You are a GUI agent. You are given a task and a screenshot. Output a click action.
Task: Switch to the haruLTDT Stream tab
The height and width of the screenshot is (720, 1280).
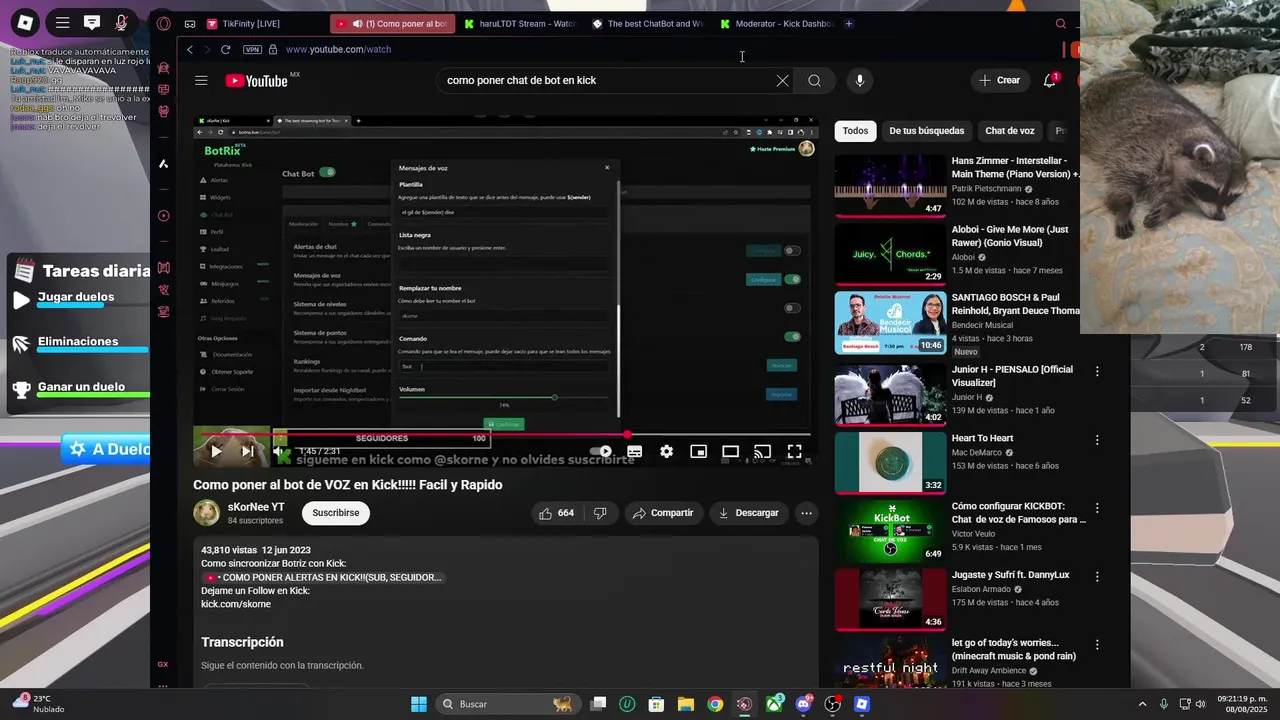tap(520, 23)
